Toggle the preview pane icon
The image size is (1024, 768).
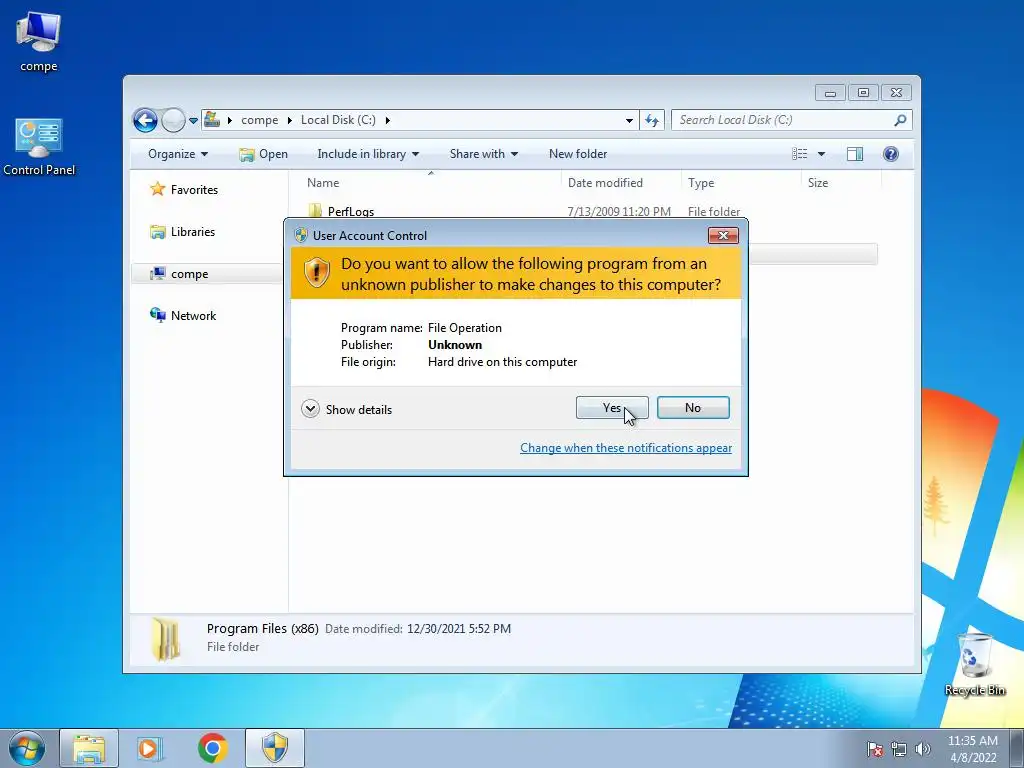[855, 154]
